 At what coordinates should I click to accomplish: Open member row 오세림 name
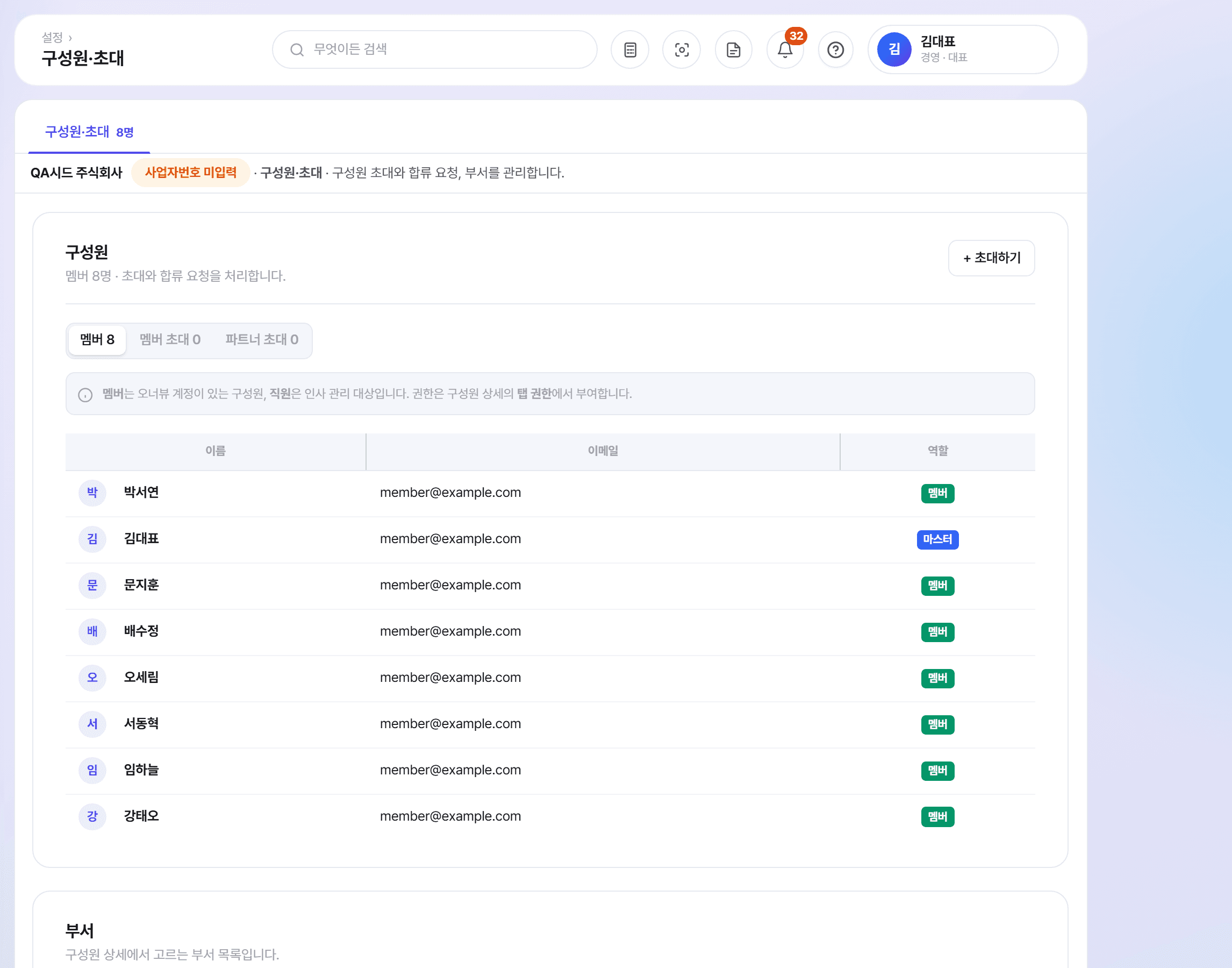pos(141,677)
